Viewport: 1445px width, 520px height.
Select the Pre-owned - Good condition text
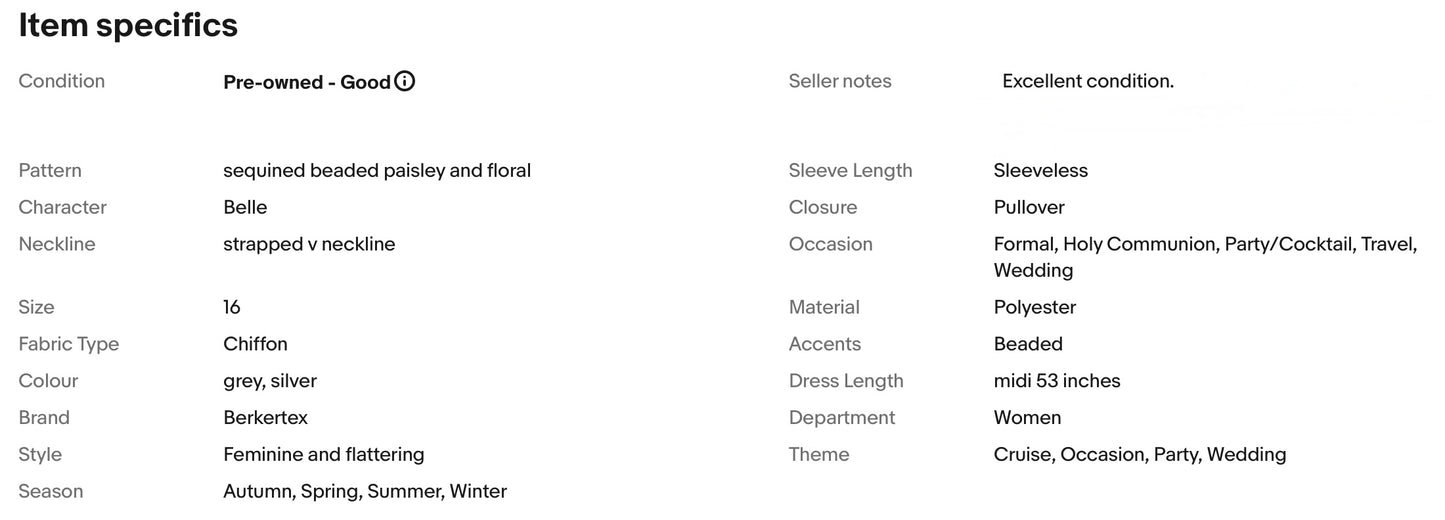307,82
